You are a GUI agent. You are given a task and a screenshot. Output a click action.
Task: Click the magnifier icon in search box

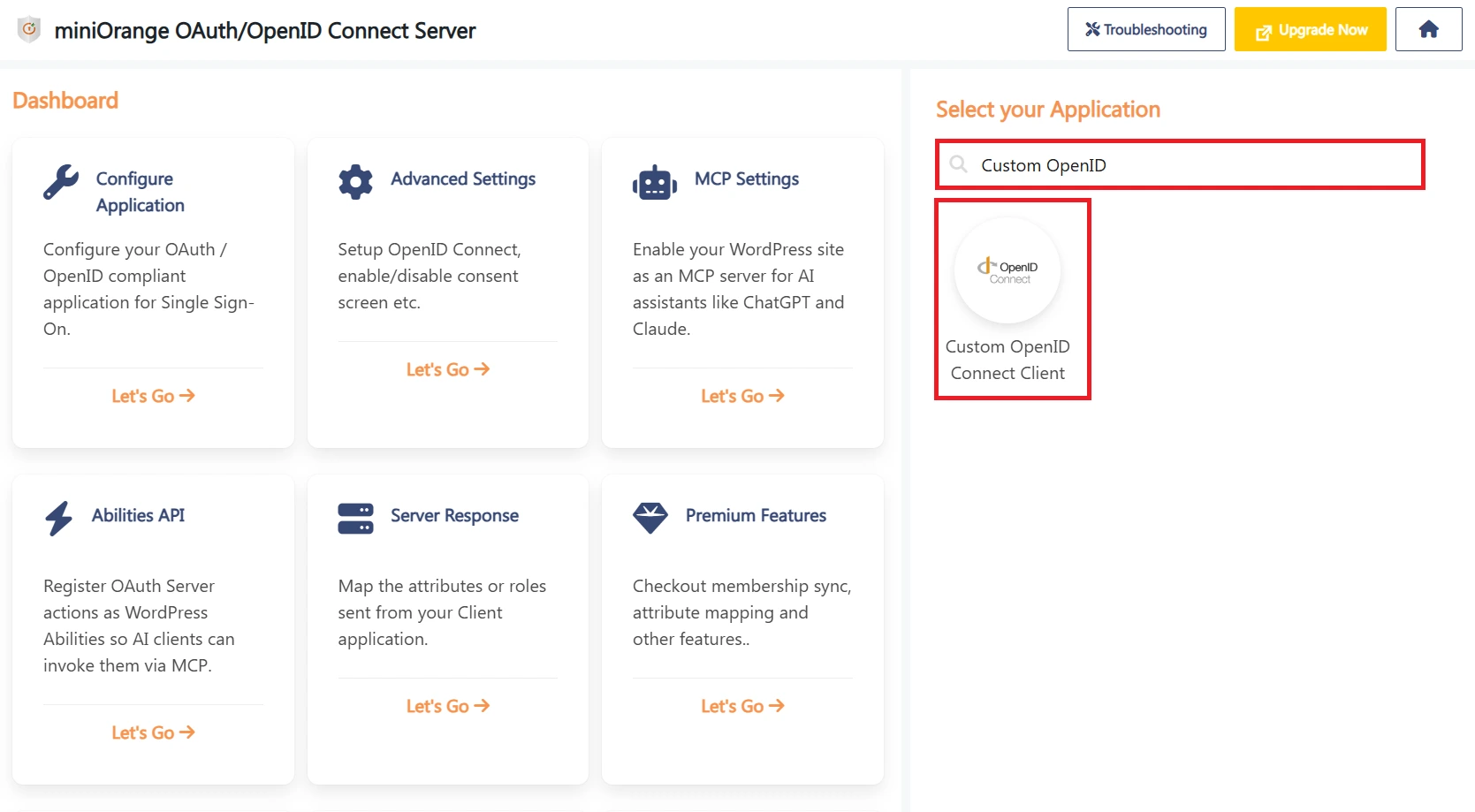[x=958, y=164]
